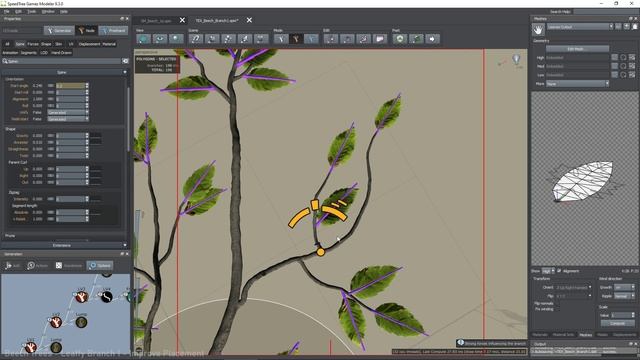Expand the Extensions section header
The image size is (640, 360).
pyautogui.click(x=64, y=245)
